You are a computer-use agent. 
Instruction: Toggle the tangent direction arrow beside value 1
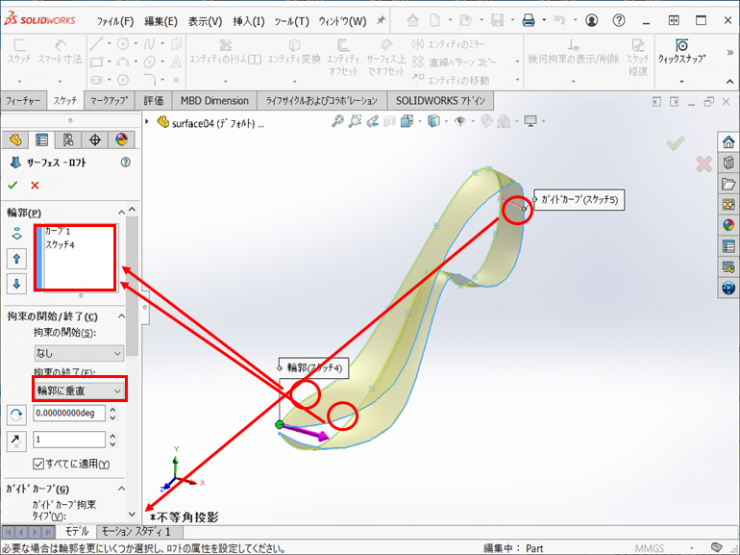point(16,440)
